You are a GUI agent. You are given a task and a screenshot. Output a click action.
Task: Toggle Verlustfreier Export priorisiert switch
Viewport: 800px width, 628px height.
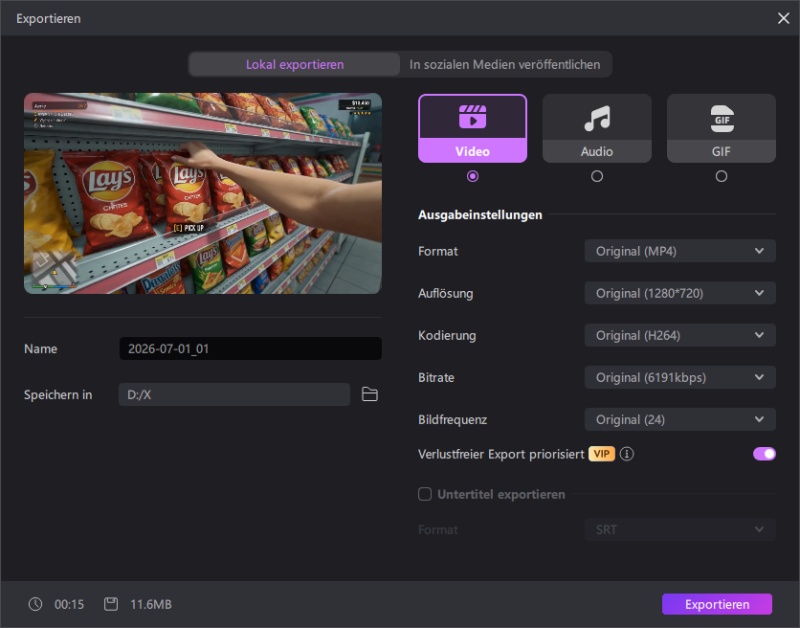click(x=764, y=454)
